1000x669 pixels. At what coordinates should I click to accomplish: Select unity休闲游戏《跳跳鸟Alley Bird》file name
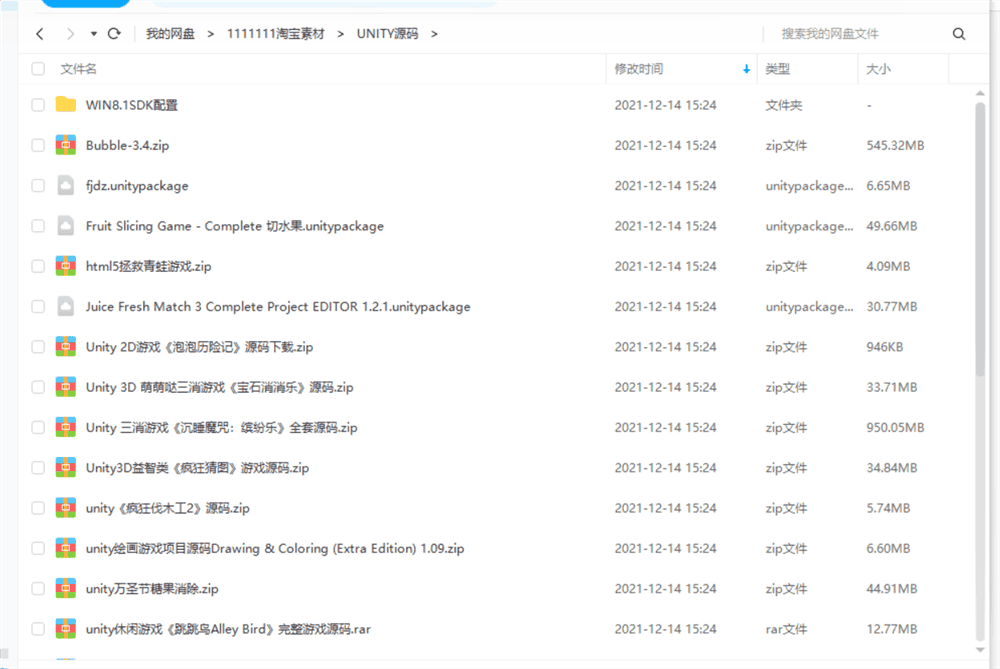point(228,629)
